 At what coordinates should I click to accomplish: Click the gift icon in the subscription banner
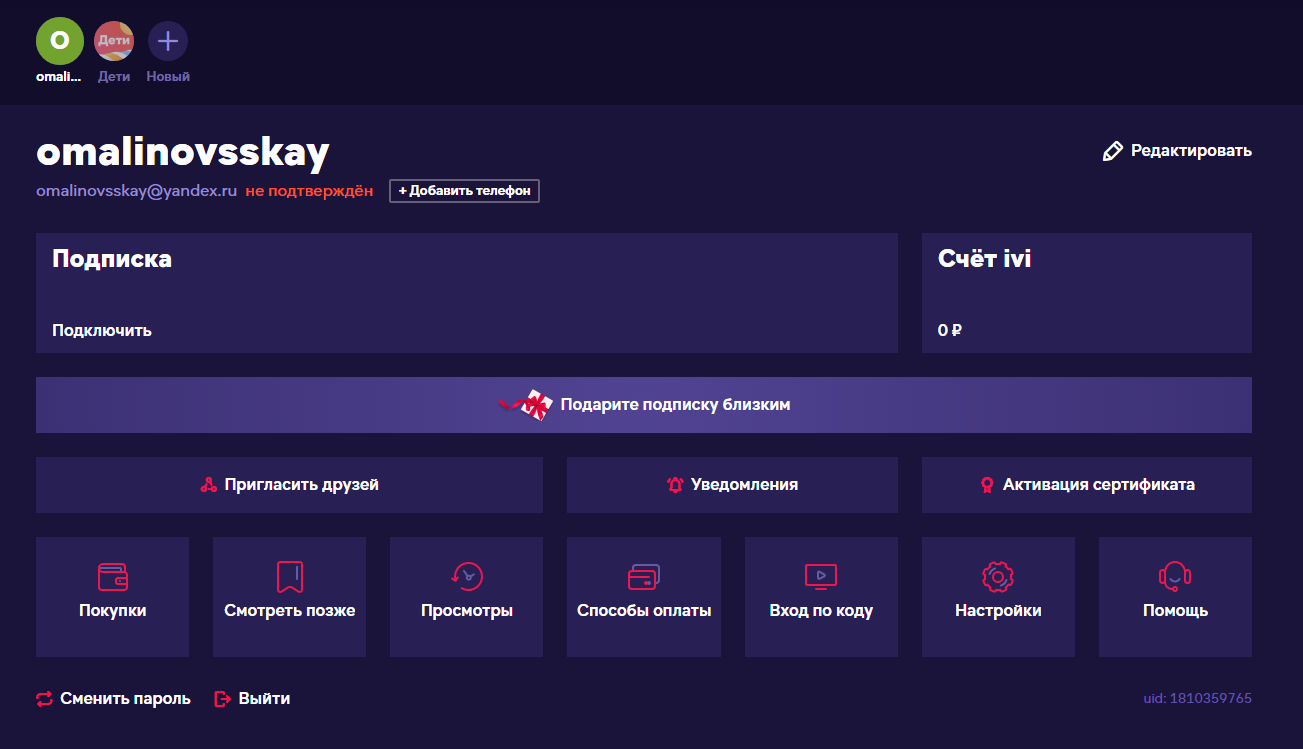click(527, 405)
